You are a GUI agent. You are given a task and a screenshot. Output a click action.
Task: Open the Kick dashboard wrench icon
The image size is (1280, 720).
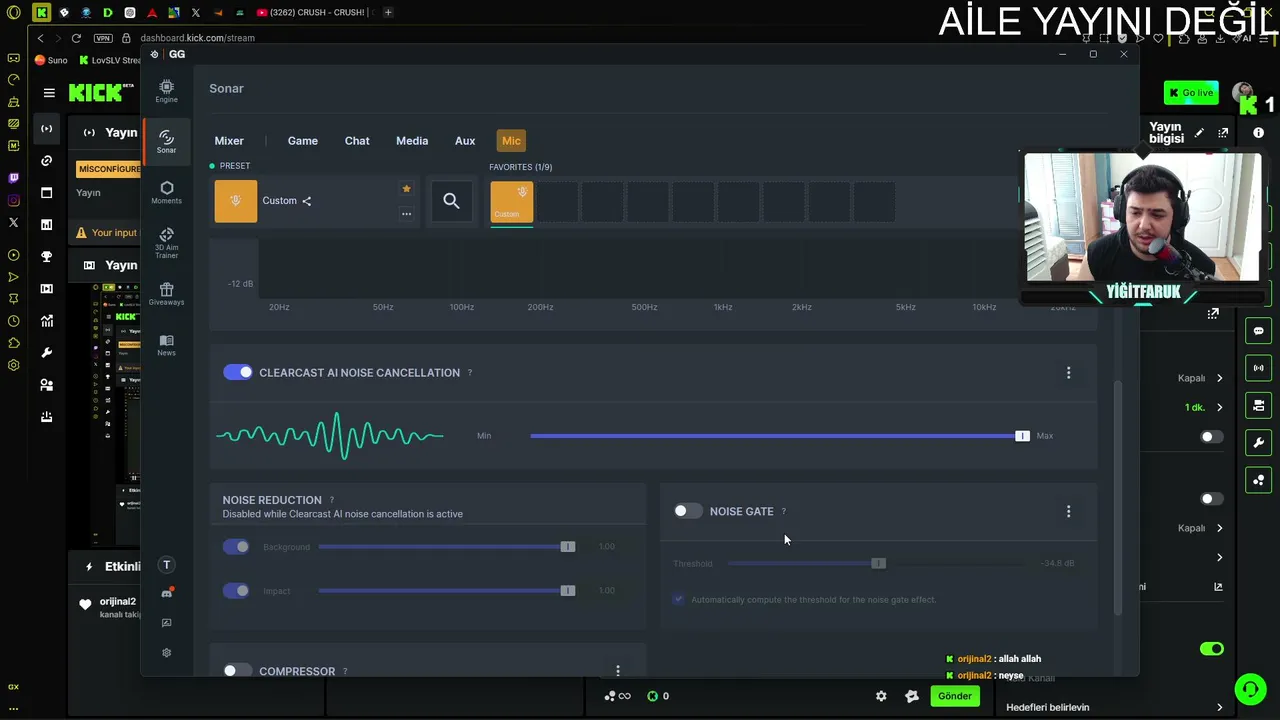pyautogui.click(x=46, y=353)
